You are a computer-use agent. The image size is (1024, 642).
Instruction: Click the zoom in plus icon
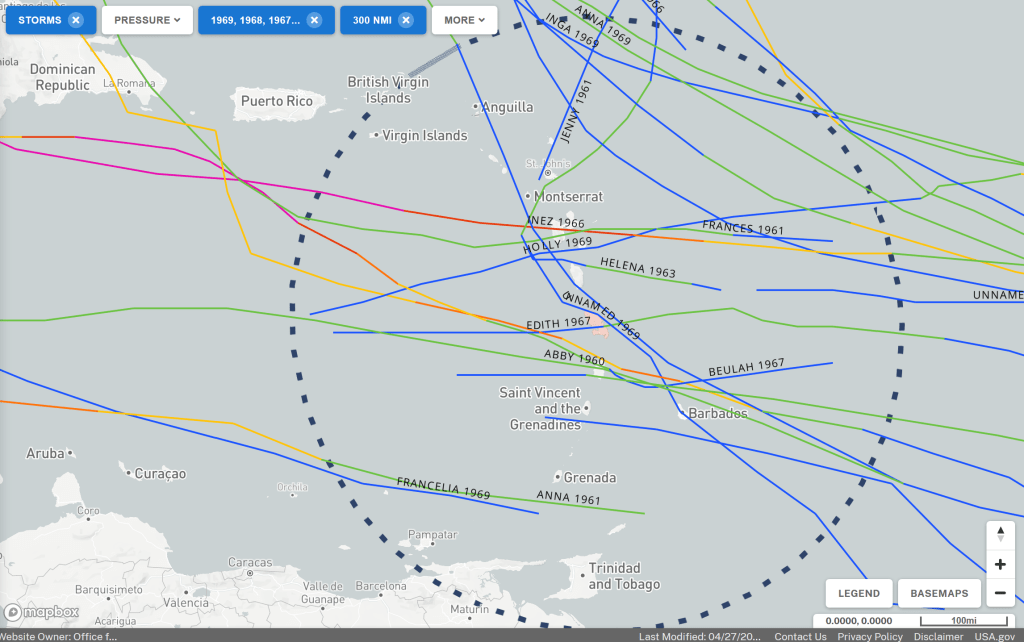pos(1000,564)
